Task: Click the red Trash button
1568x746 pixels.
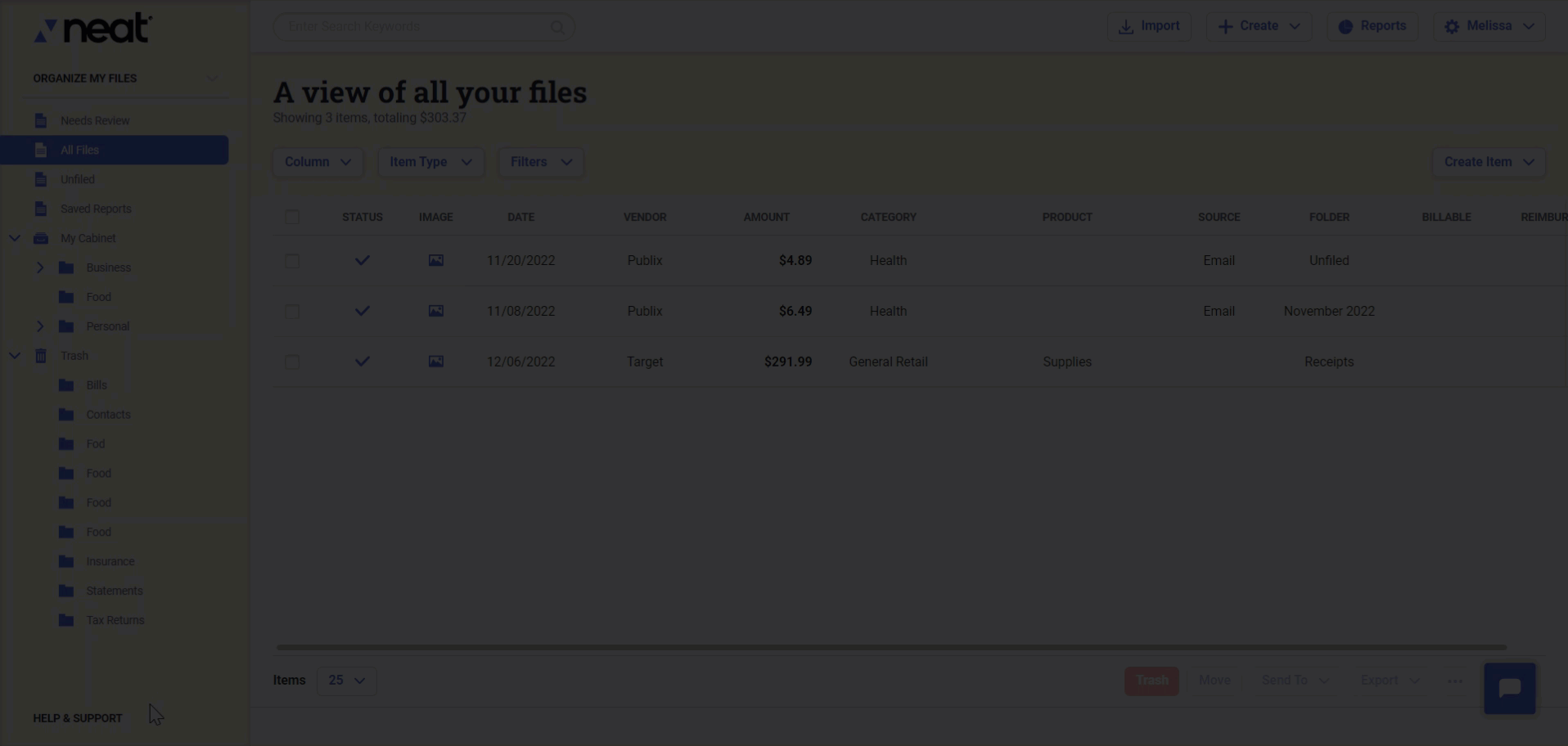Action: click(1151, 681)
